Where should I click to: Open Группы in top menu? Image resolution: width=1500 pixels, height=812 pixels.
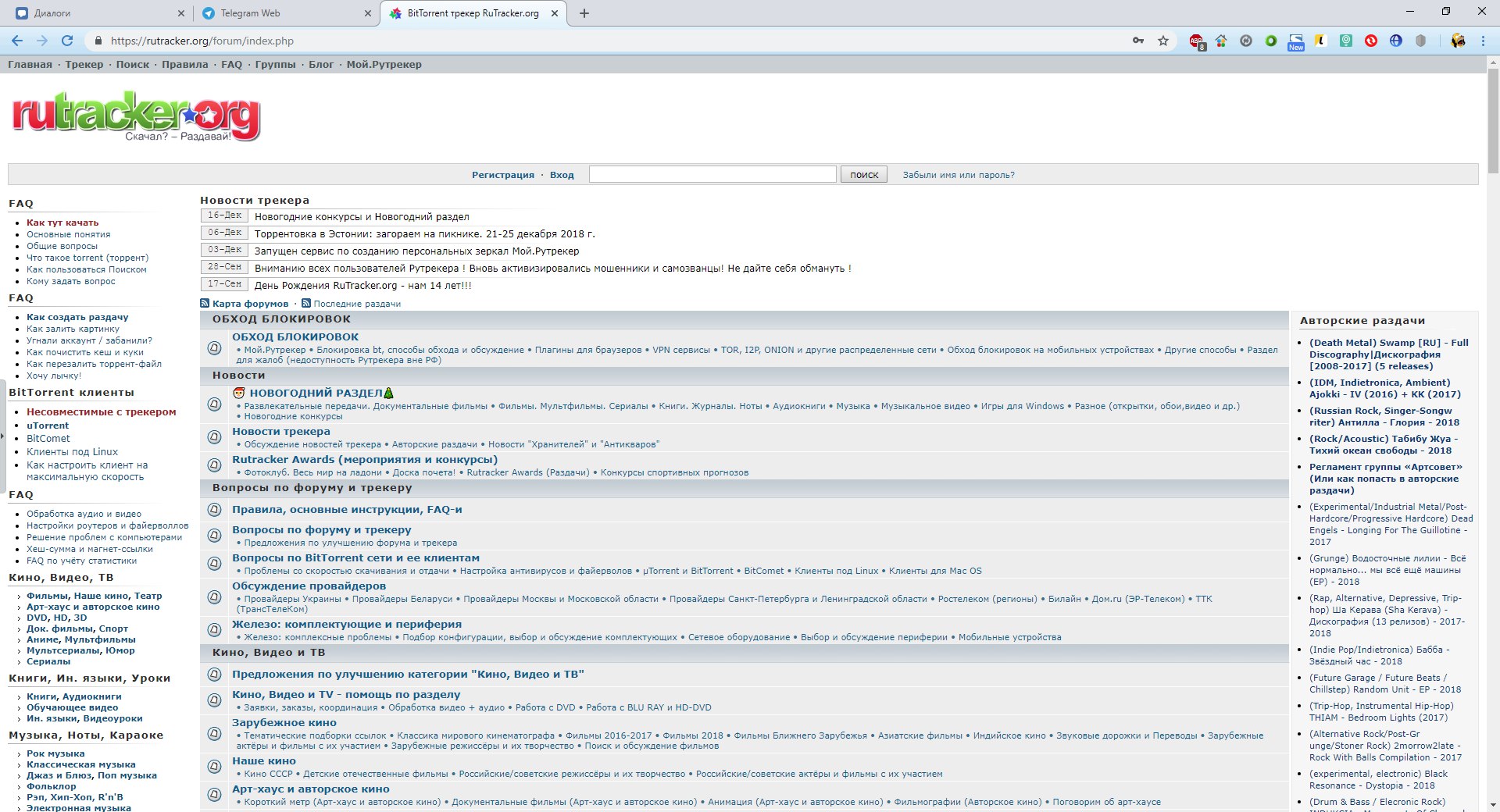coord(275,65)
